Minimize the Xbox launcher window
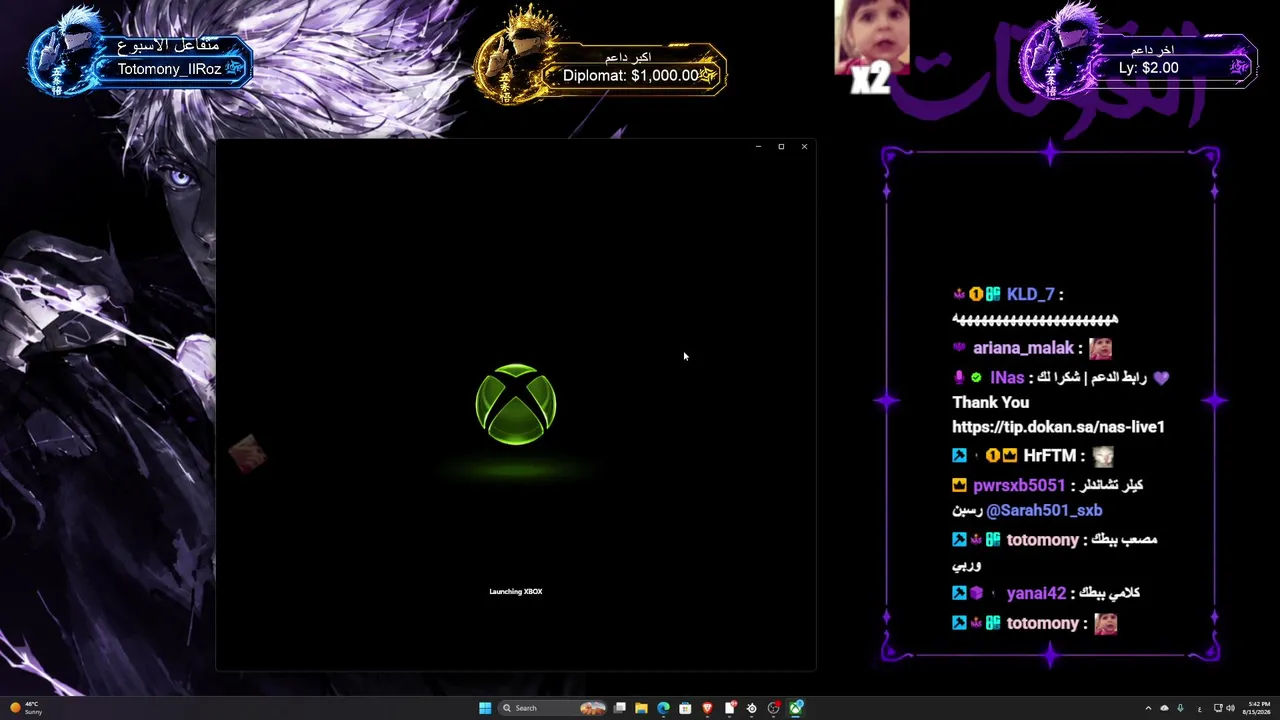Viewport: 1280px width, 720px height. point(758,147)
